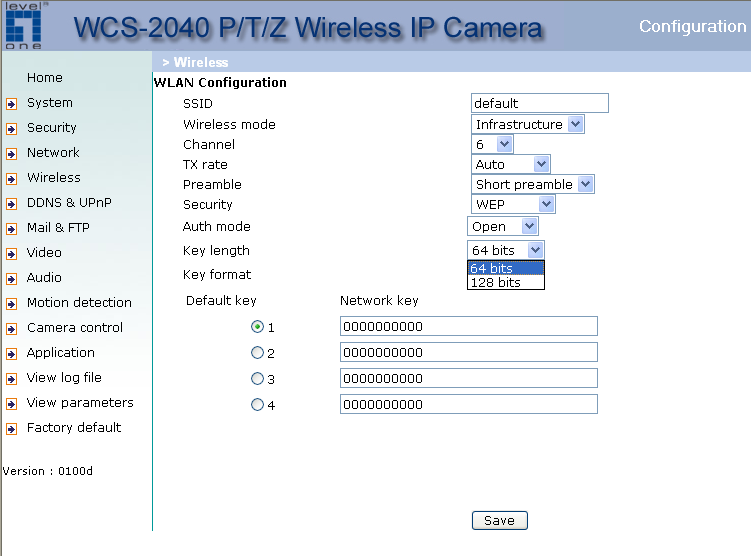Choose 128 bits from key length list
Viewport: 751px width, 556px height.
[x=506, y=283]
